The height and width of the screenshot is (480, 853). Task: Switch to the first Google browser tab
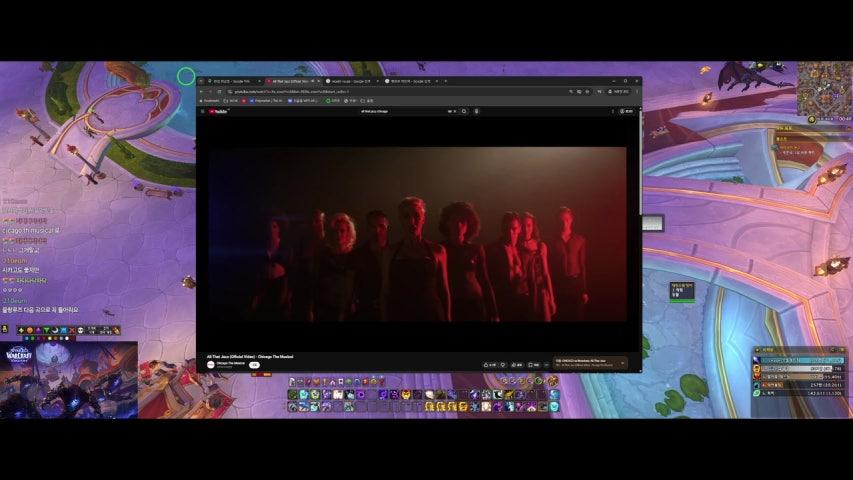[232, 81]
